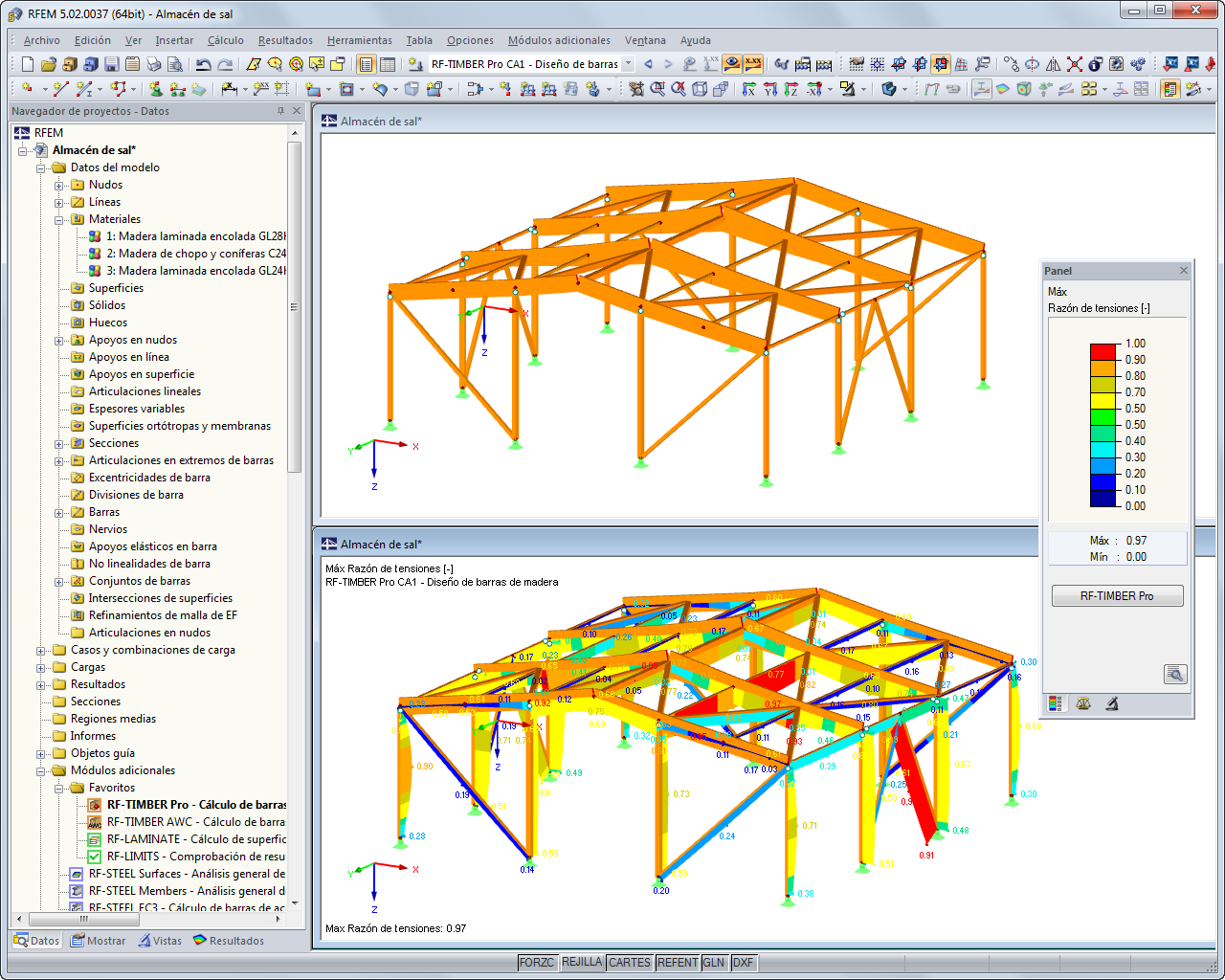Click the dark blue 0.00 color scale swatch
This screenshot has width=1225, height=980.
pos(1103,499)
